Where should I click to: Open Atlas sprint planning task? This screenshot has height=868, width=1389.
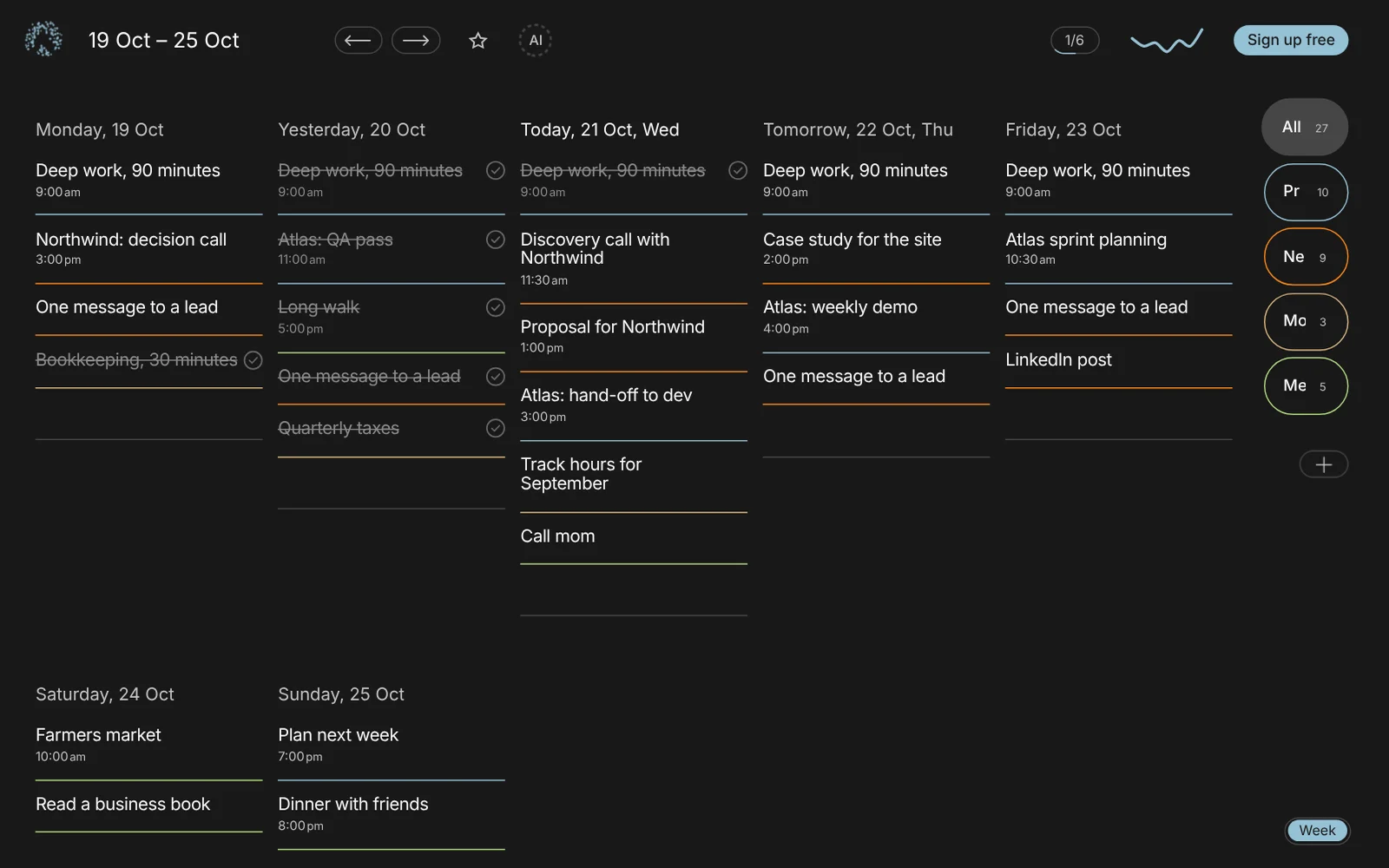[1118, 249]
